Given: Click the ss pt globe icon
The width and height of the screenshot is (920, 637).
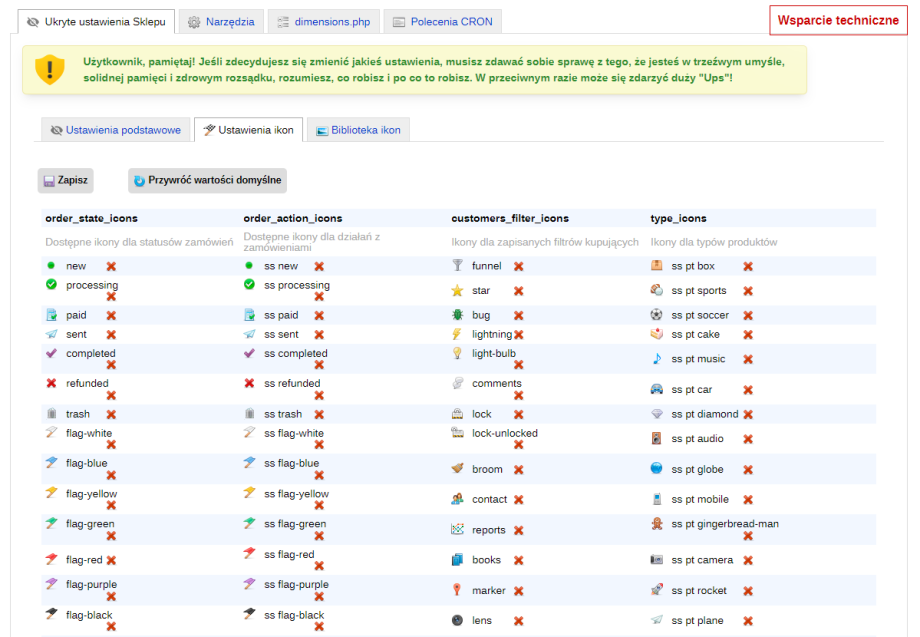Looking at the screenshot, I should (657, 469).
